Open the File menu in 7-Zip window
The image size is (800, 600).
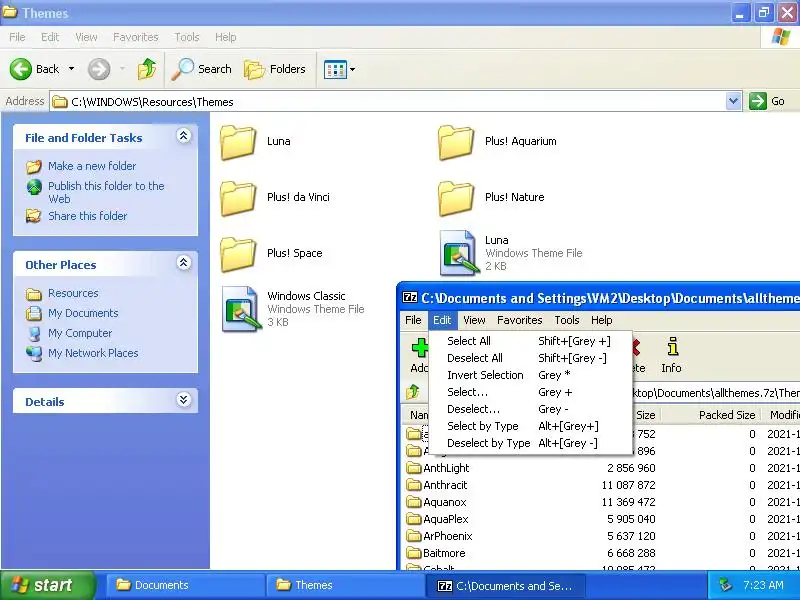coord(413,320)
